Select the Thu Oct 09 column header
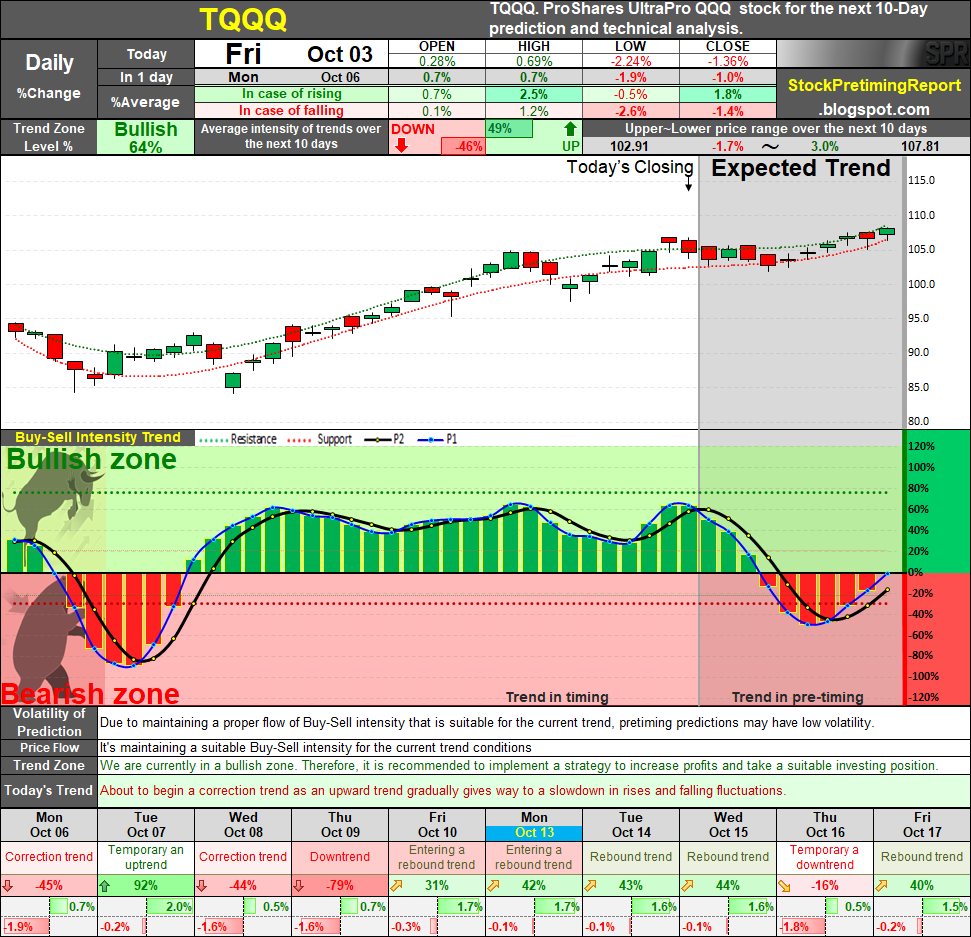Viewport: 971px width, 937px height. pos(340,825)
